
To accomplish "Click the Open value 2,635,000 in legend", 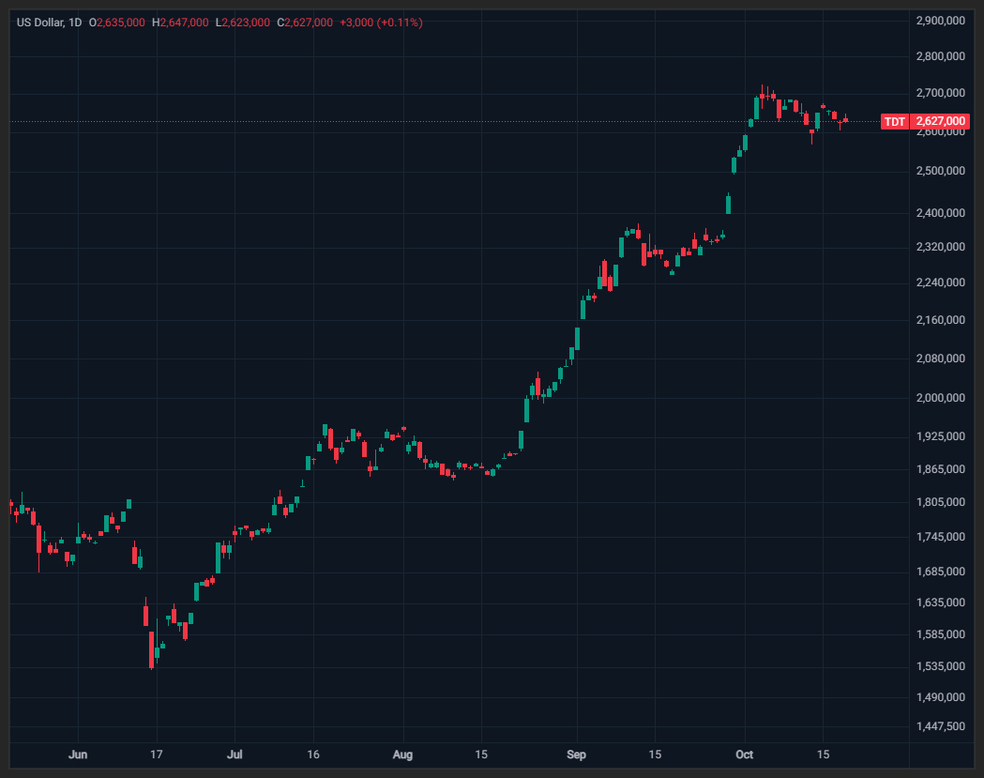I will click(120, 23).
